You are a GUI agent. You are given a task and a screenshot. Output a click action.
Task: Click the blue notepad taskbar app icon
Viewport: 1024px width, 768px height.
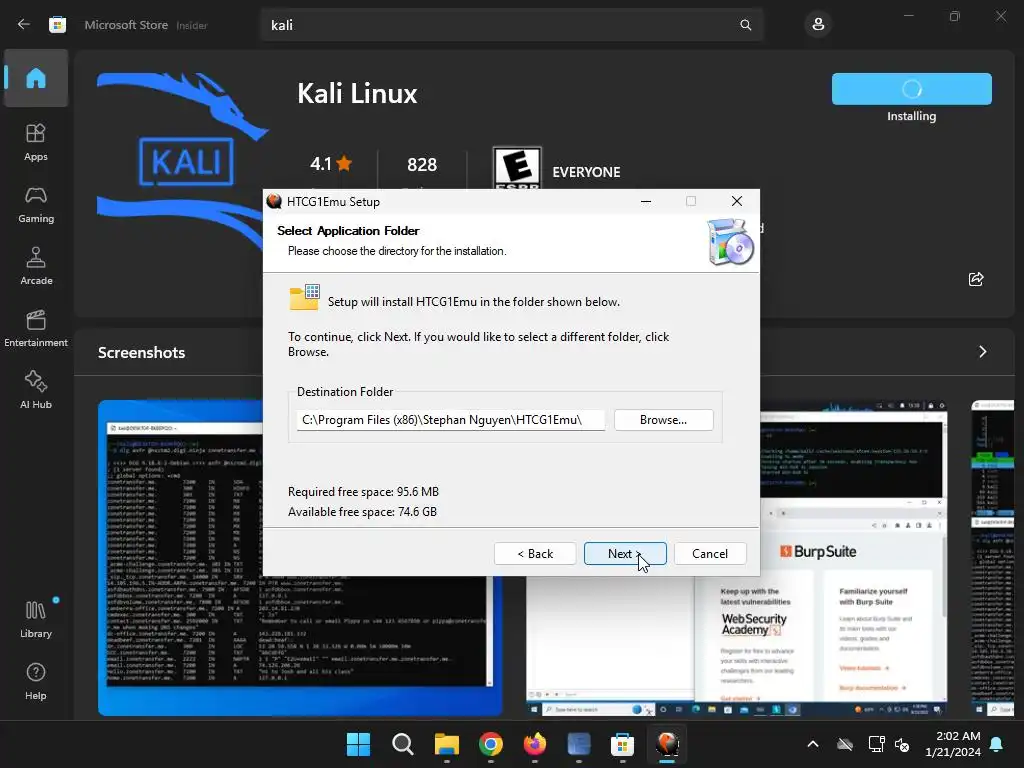pos(579,744)
